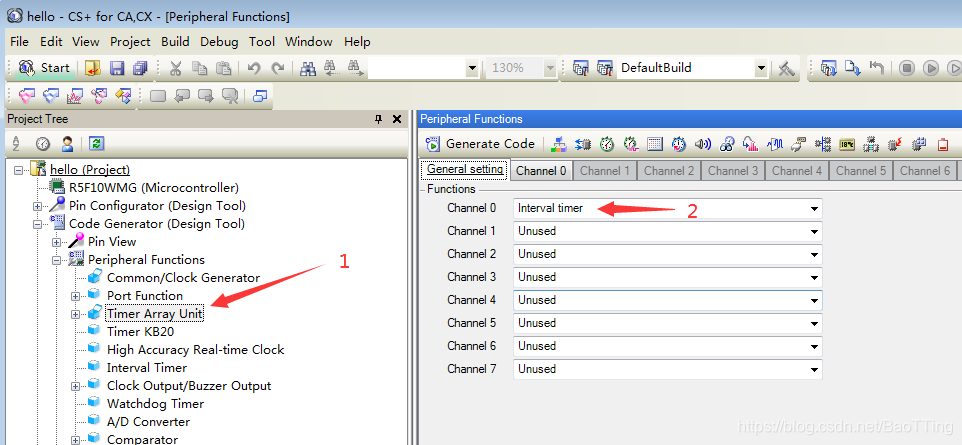The image size is (962, 445).
Task: Expand the Timer Array Unit tree node
Action: tap(75, 314)
